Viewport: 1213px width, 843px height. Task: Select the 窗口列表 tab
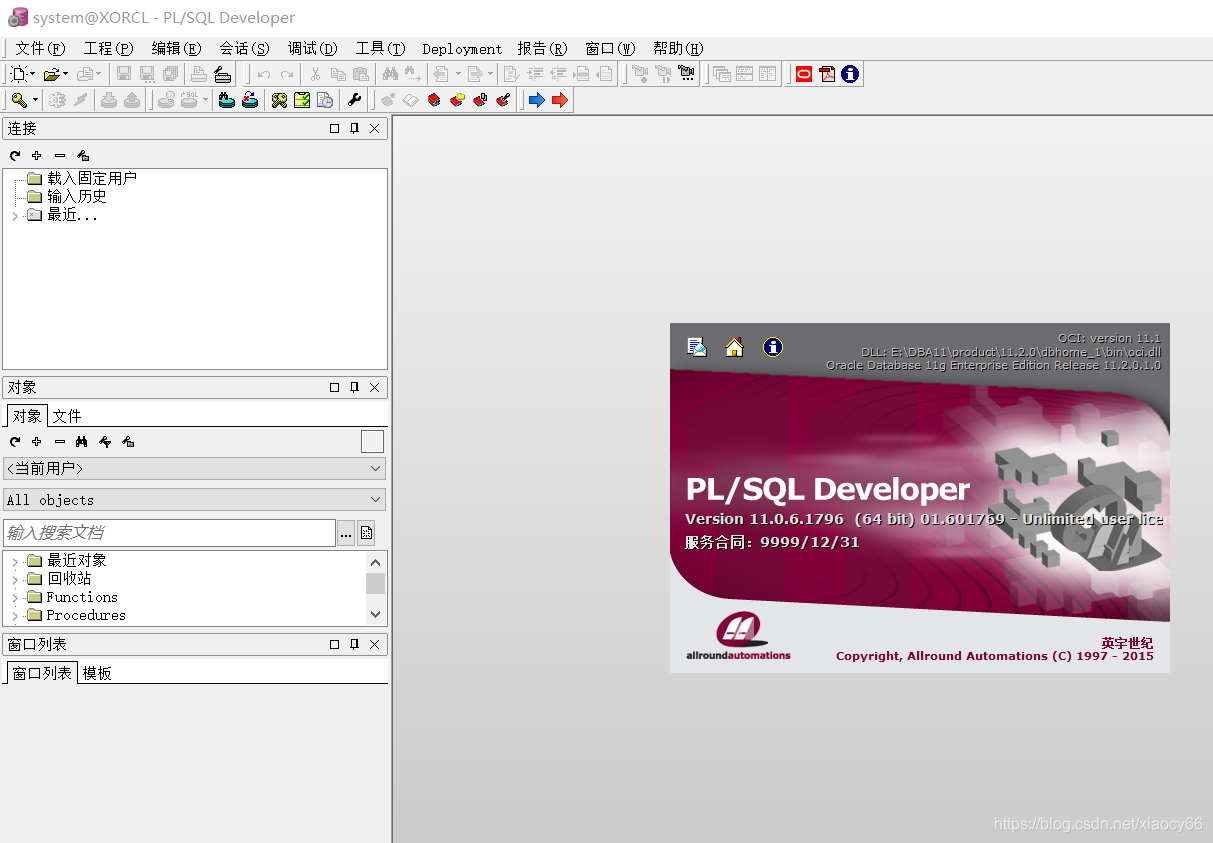(x=42, y=673)
